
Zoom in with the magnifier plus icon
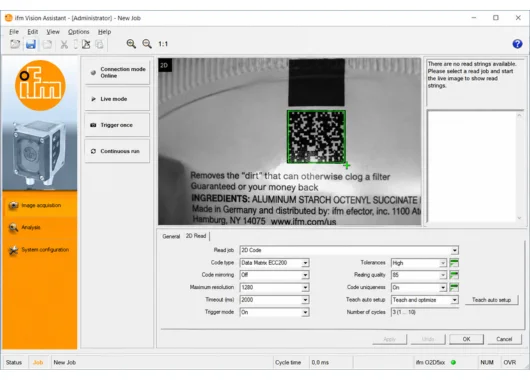(131, 44)
